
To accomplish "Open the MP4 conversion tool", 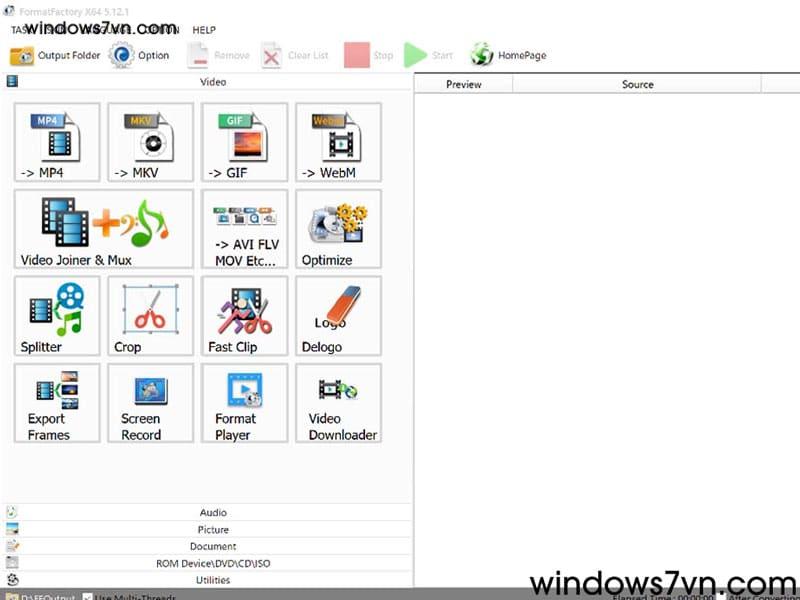I will [57, 143].
